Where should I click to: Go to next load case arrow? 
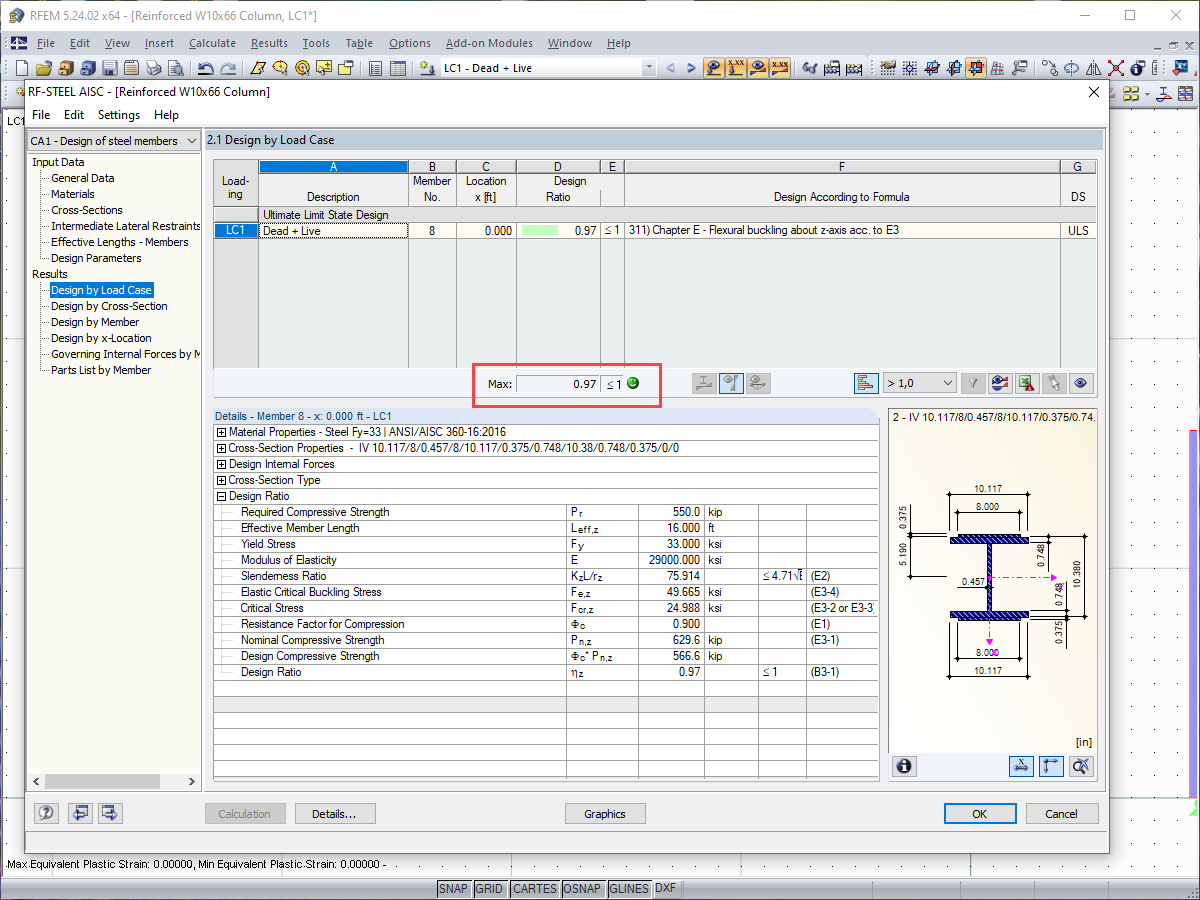[x=690, y=68]
